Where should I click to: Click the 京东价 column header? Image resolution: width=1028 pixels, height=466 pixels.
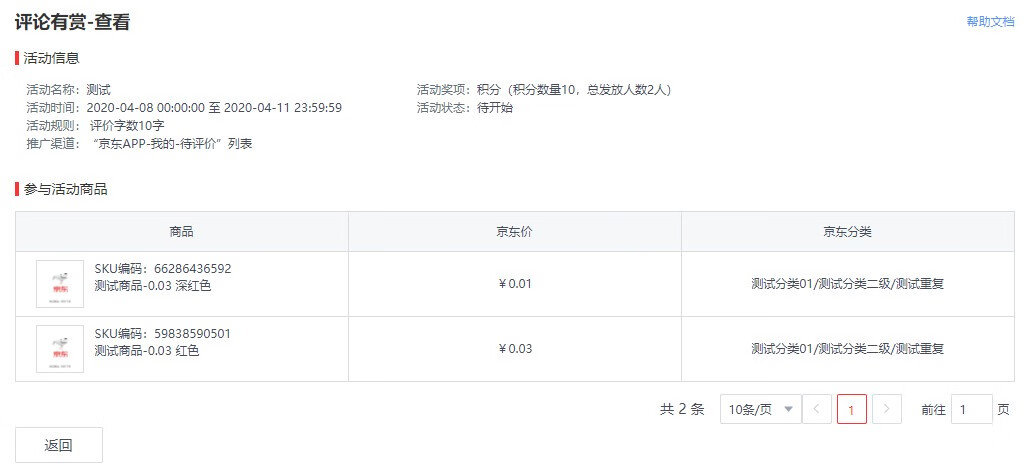coord(515,231)
